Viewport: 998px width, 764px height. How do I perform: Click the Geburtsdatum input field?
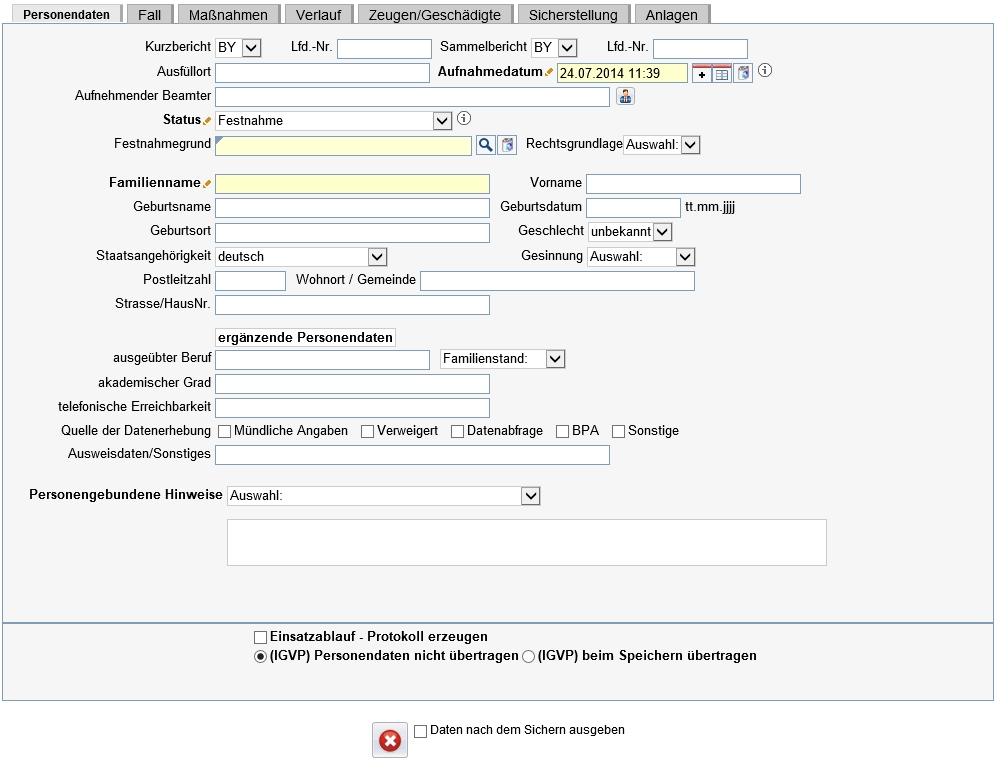[633, 208]
